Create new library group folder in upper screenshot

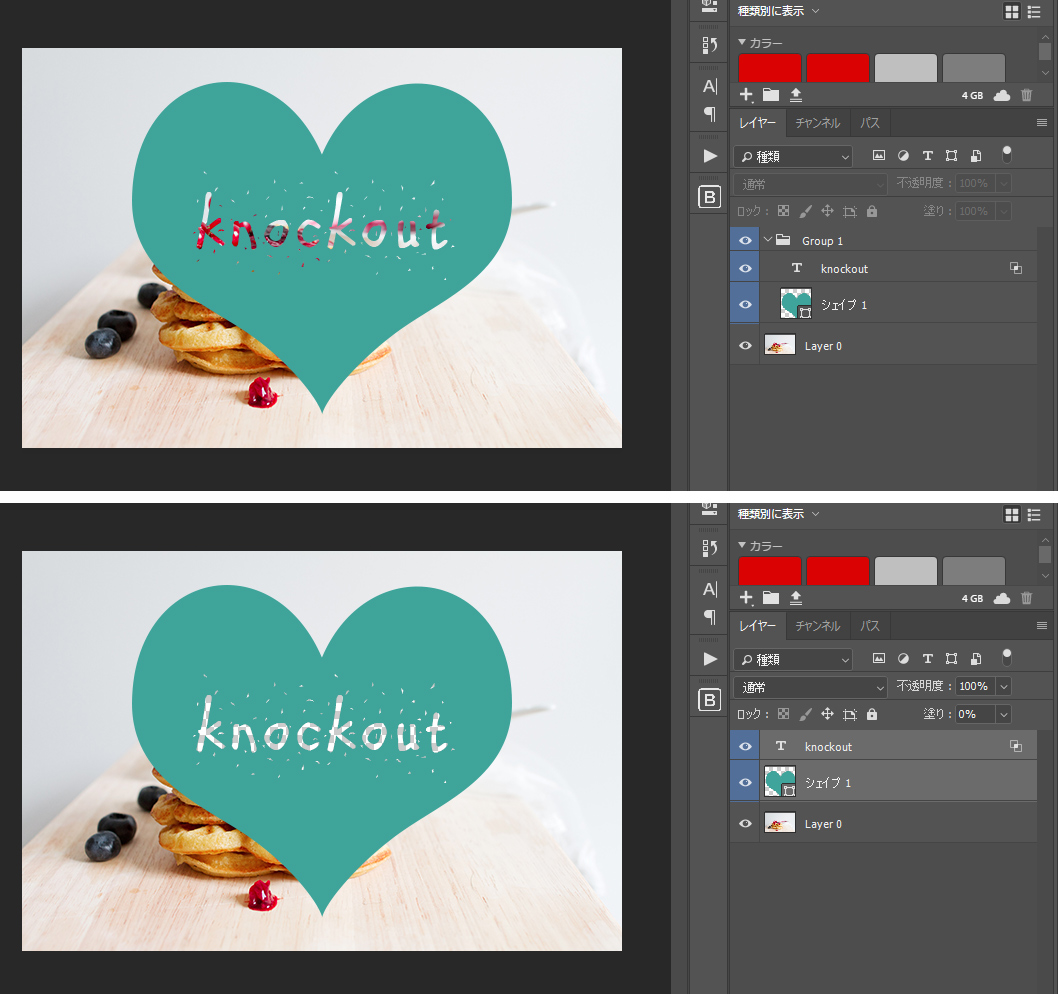point(771,95)
